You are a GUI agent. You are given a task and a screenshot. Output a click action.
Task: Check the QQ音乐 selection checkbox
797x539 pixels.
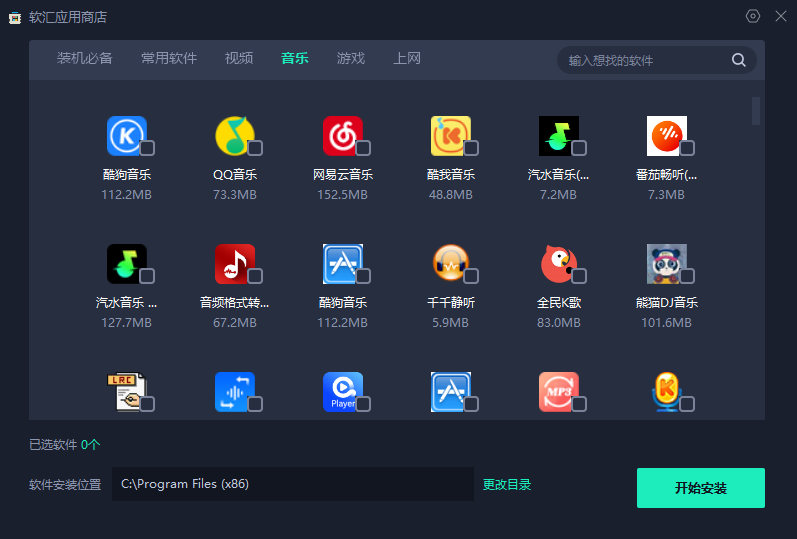click(x=255, y=148)
